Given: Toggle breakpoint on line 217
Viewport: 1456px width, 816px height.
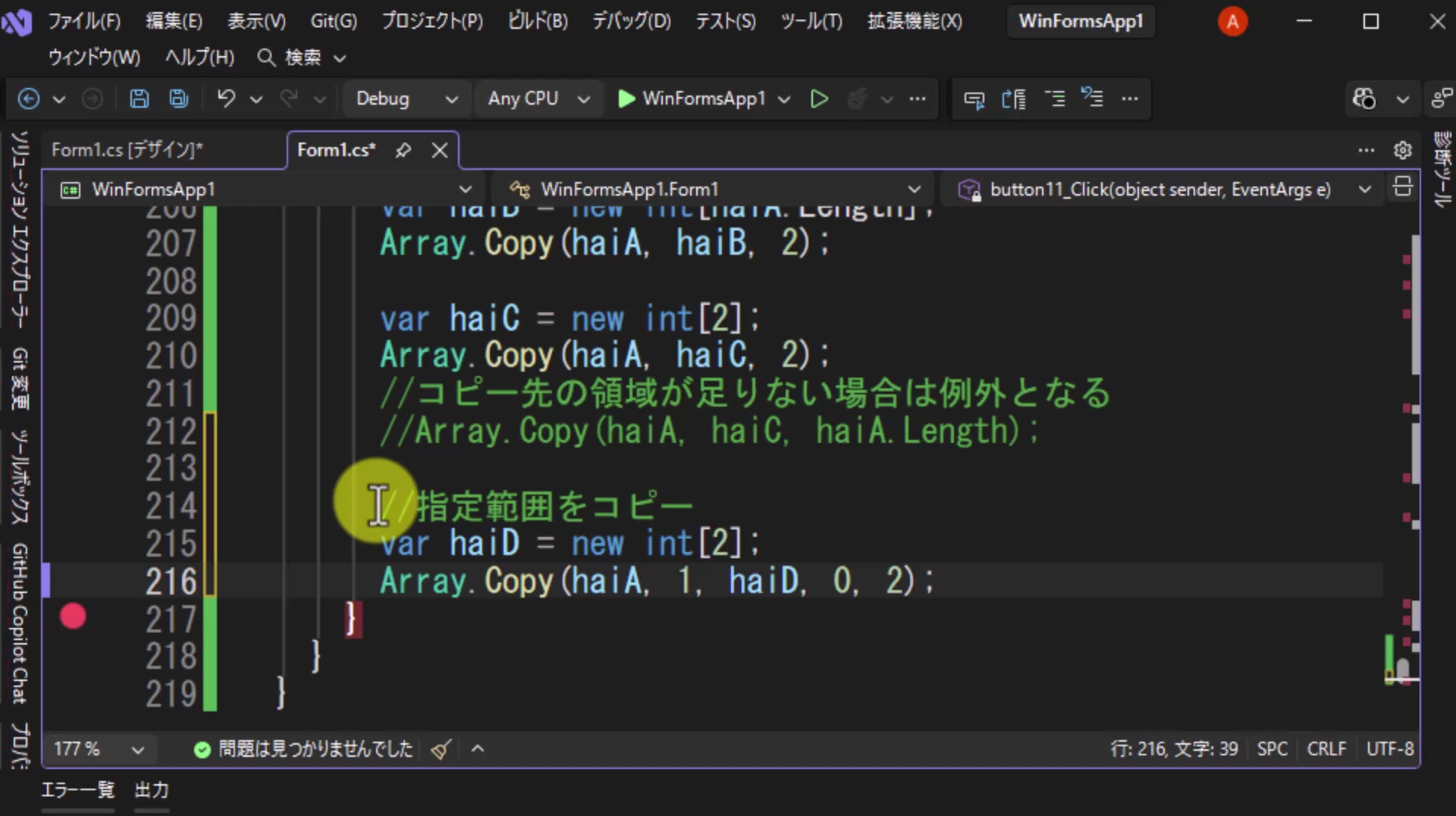Looking at the screenshot, I should [73, 617].
